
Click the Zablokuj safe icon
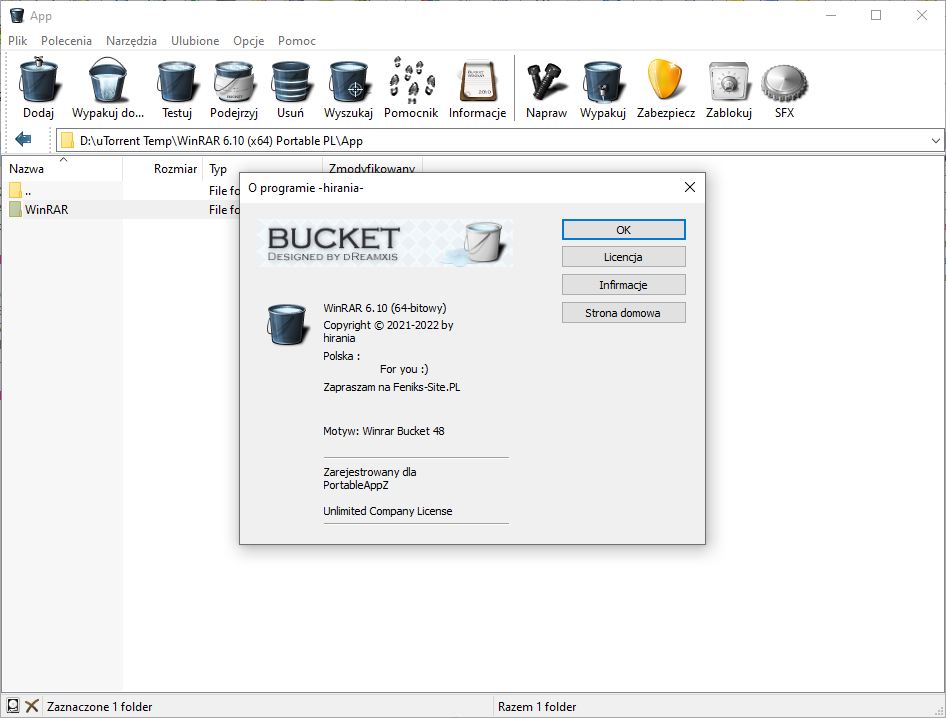pos(729,81)
